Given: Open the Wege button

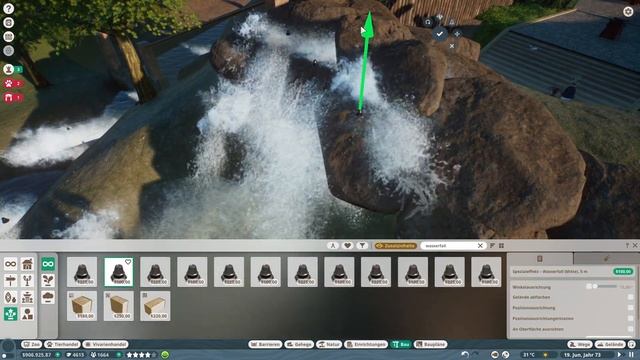Looking at the screenshot, I should [x=580, y=344].
